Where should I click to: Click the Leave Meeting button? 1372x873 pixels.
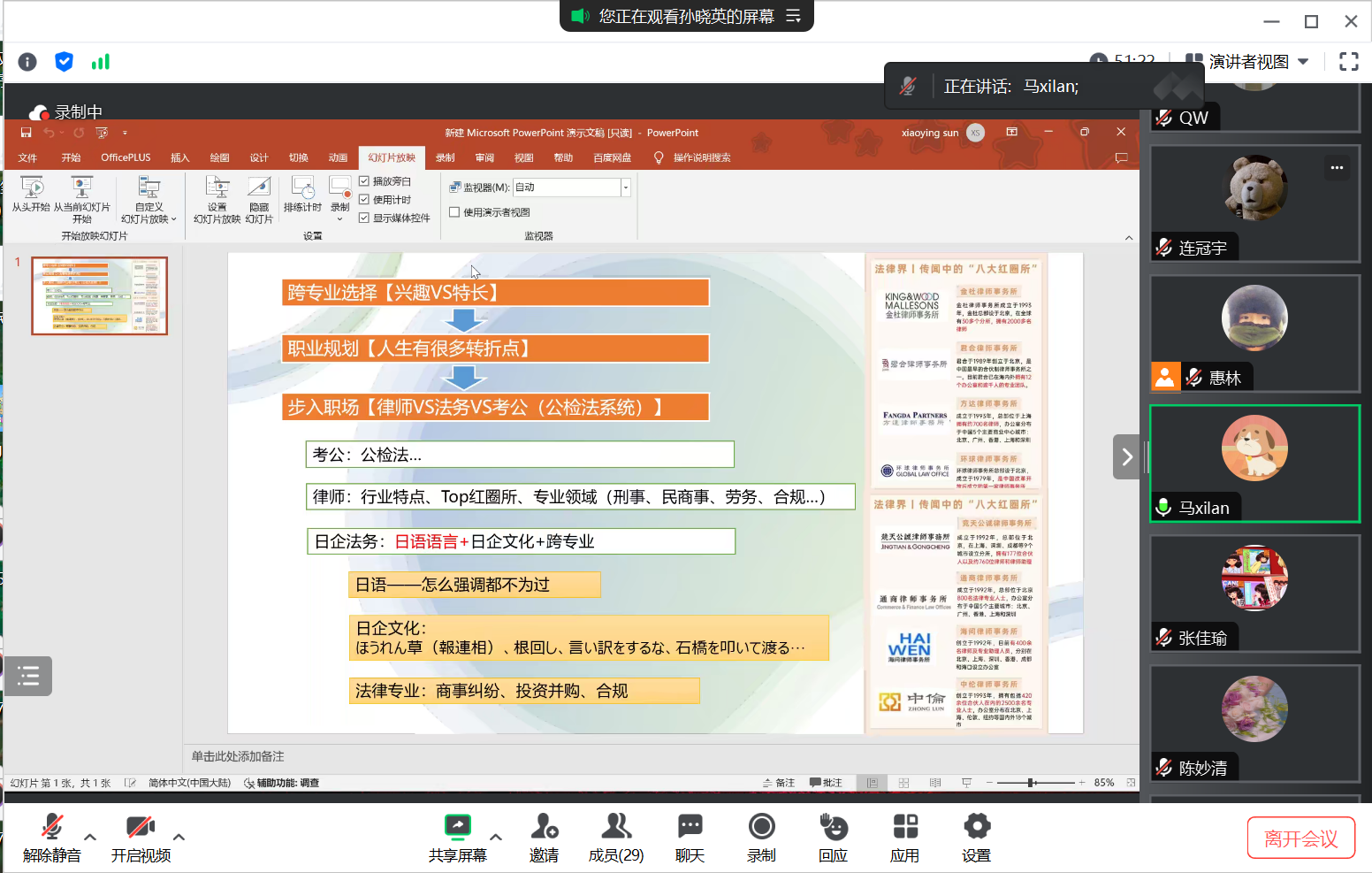click(x=1300, y=838)
